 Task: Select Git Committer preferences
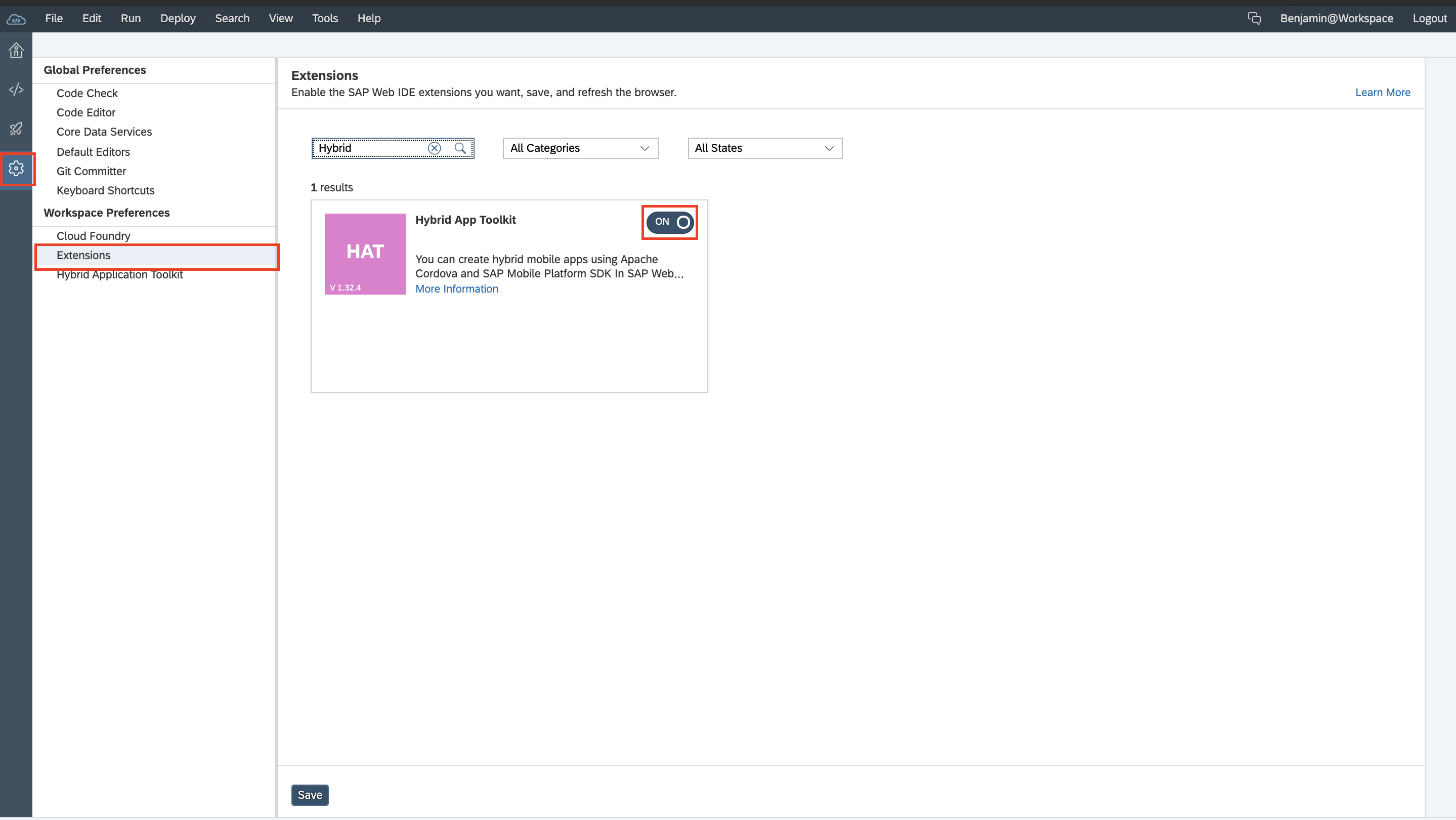[x=91, y=172]
